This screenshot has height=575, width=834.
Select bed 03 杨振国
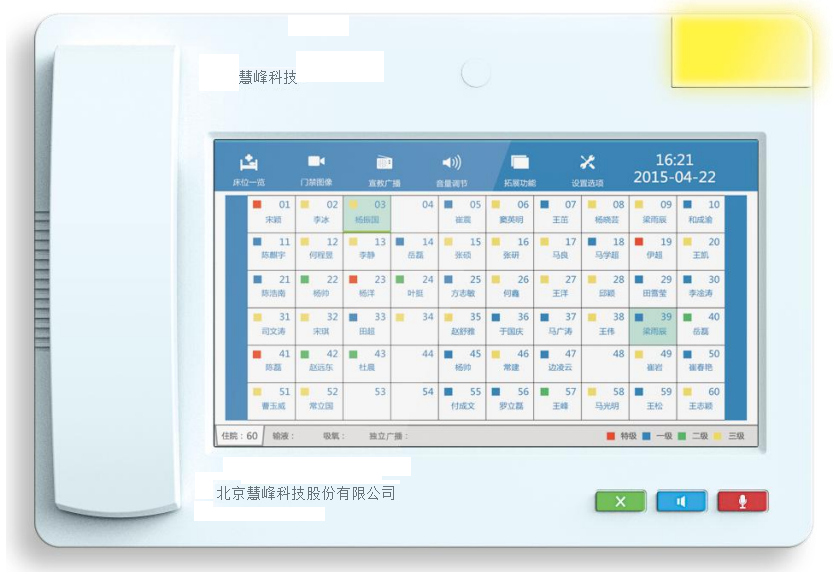point(366,213)
